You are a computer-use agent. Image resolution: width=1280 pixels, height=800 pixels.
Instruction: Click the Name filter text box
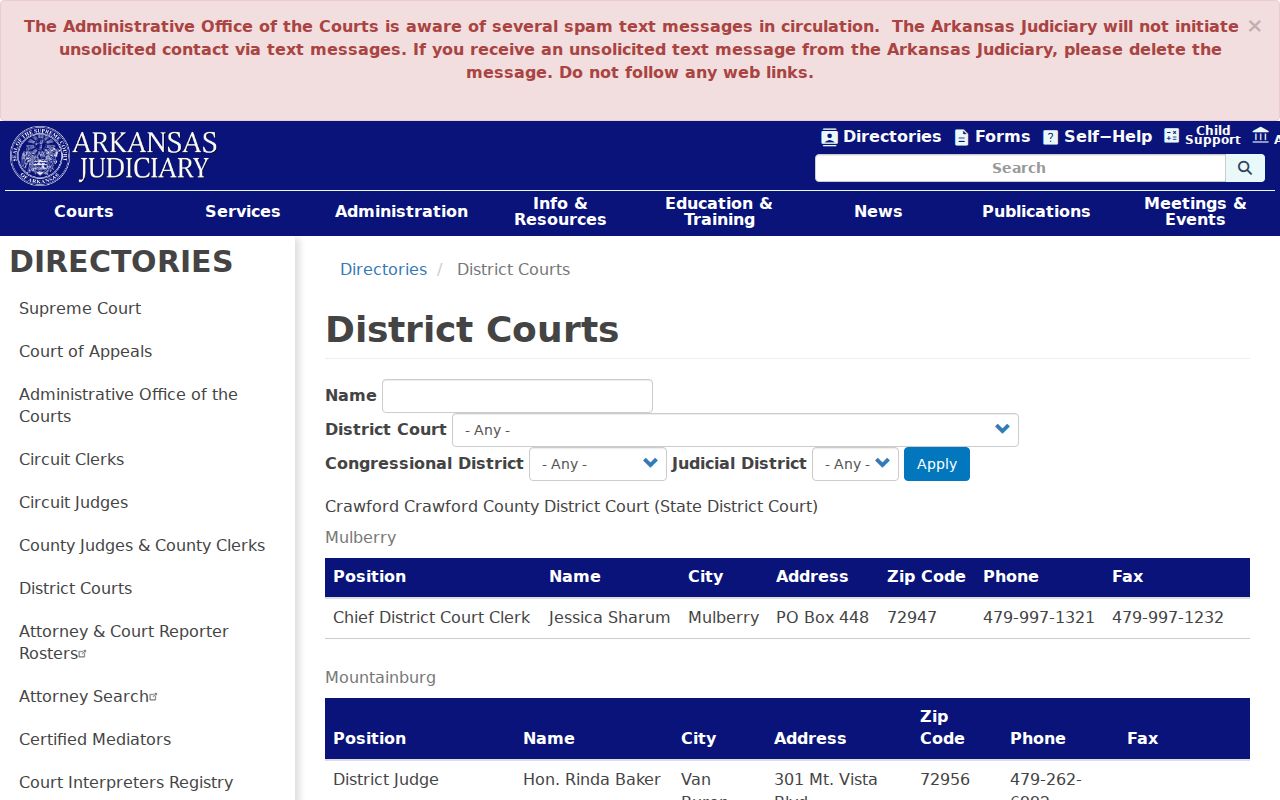click(517, 396)
